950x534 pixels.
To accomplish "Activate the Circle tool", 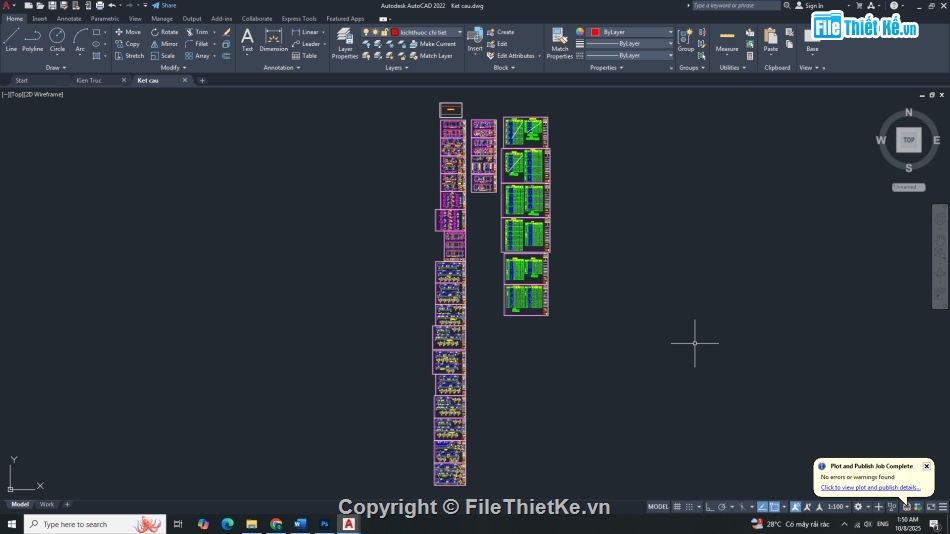I will [57, 39].
